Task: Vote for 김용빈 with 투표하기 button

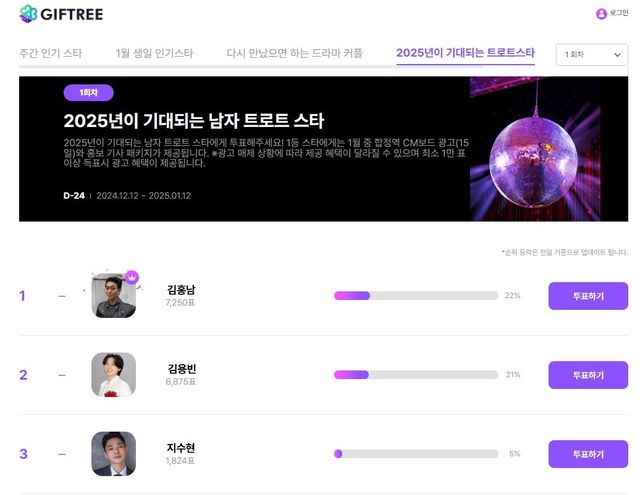Action: click(x=588, y=375)
